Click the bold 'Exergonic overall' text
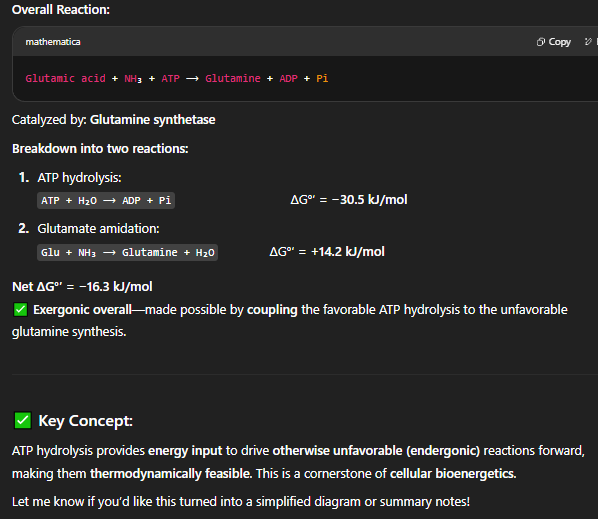598x519 pixels. click(82, 310)
